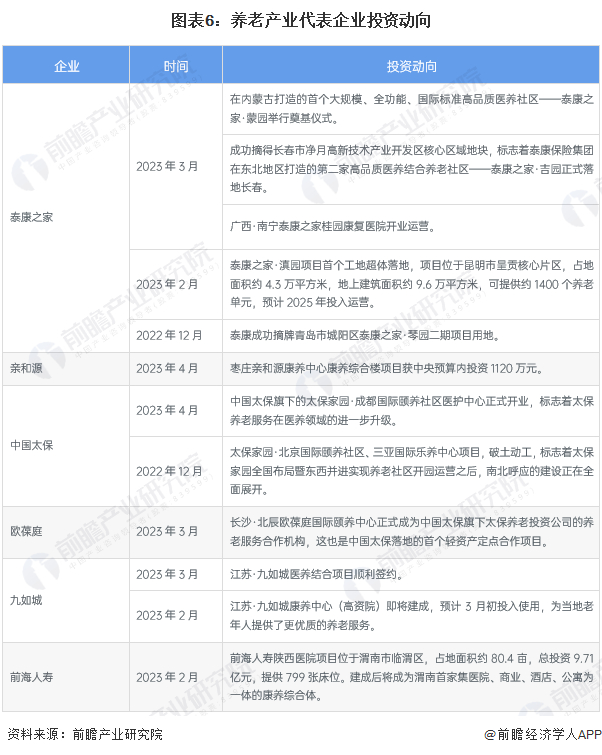Screen dimensions: 602x755
Task: Click the 泰康之家·蒙园举行奠基仪式 investment entry
Action: (x=411, y=109)
